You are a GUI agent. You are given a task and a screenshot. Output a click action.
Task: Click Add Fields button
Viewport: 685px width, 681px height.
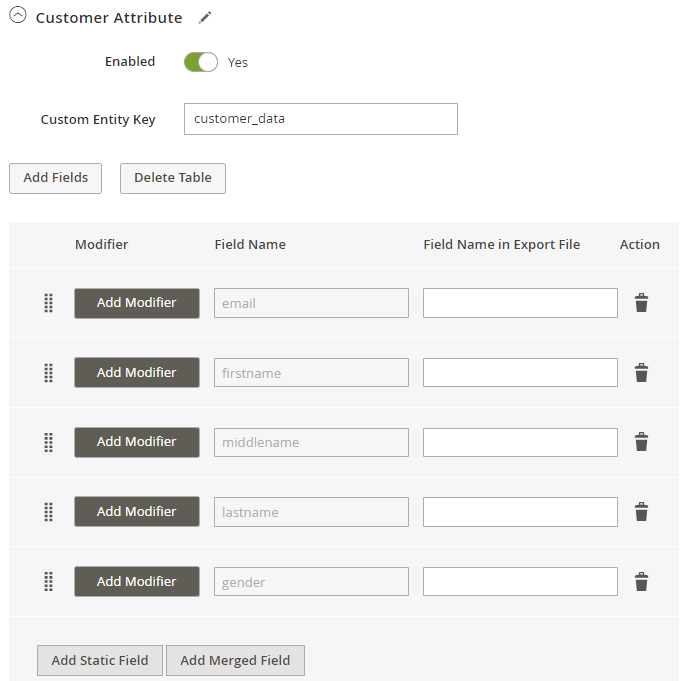[x=55, y=178]
